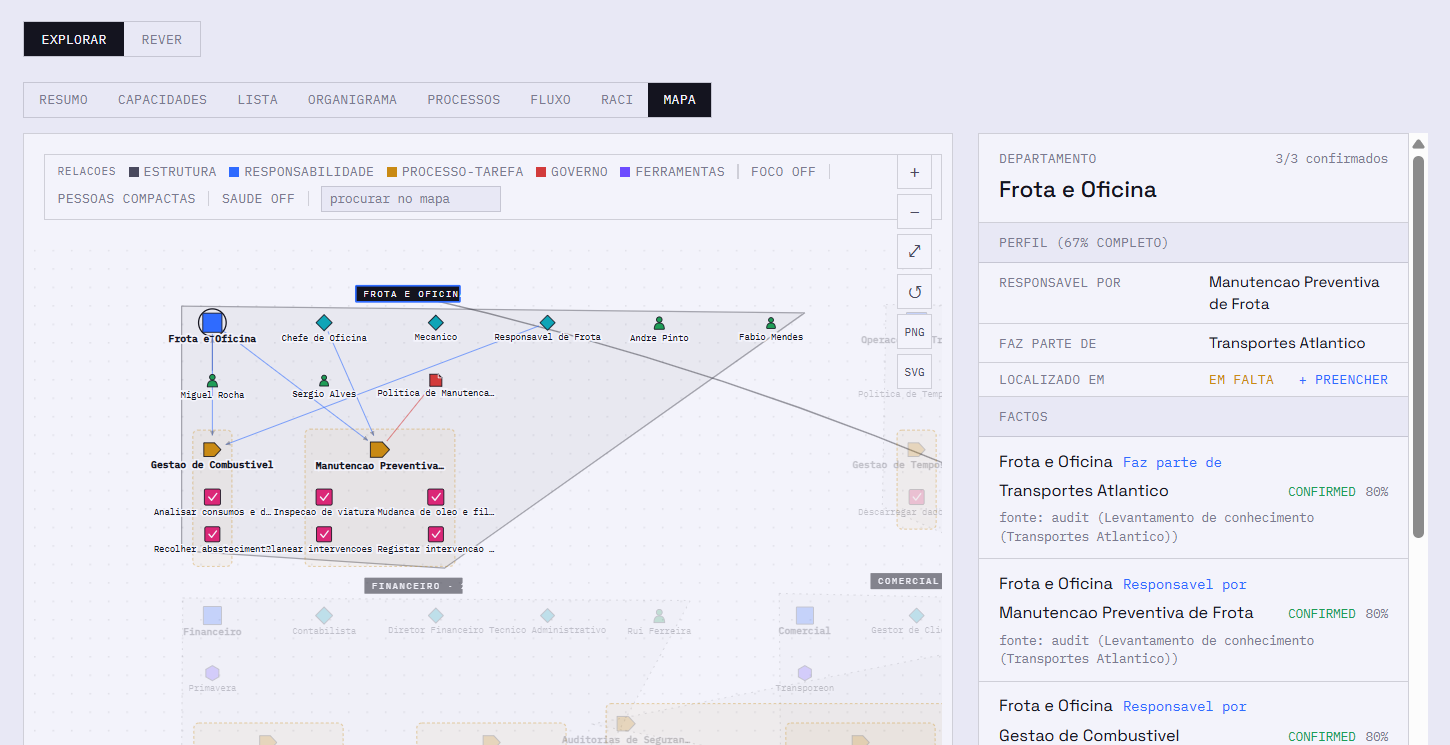
Task: Toggle the Estrutura relation filter
Action: tap(172, 172)
